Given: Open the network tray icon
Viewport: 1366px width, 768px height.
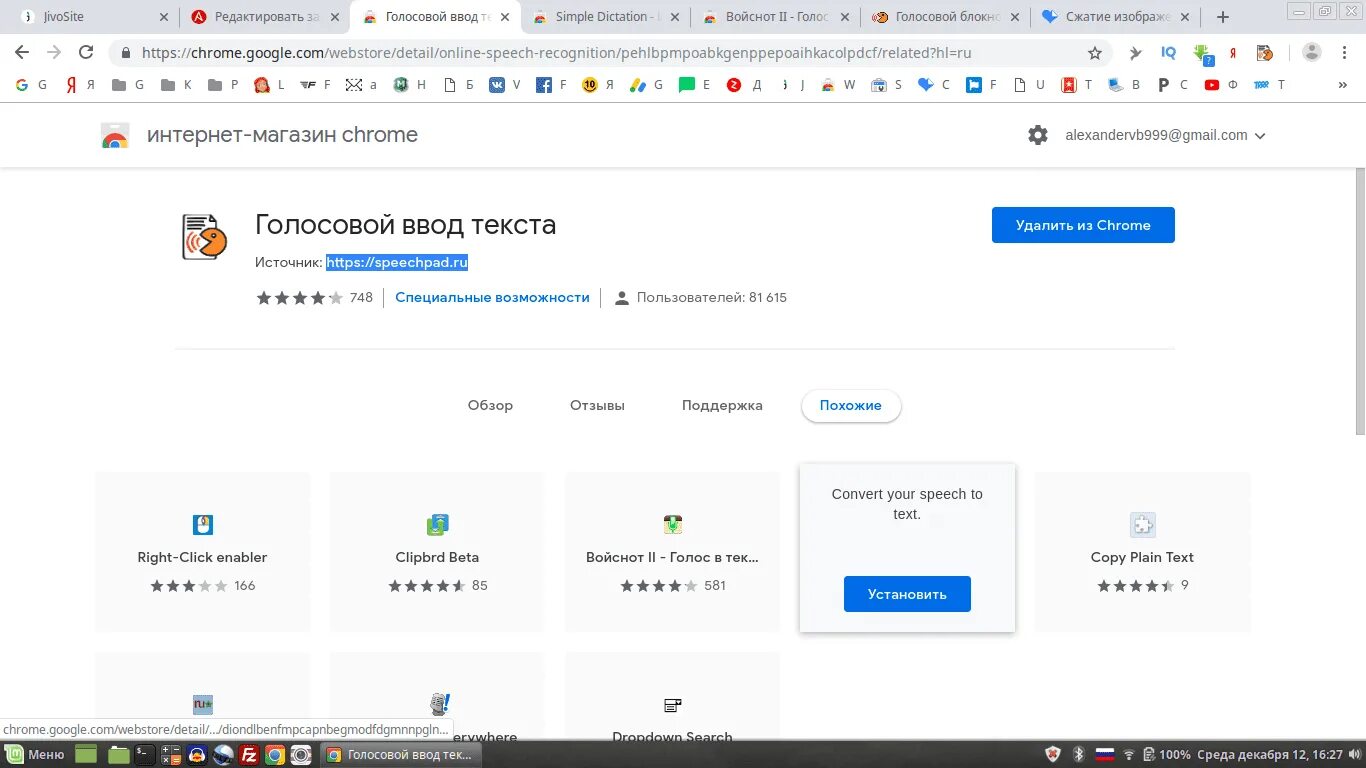Looking at the screenshot, I should 1129,755.
